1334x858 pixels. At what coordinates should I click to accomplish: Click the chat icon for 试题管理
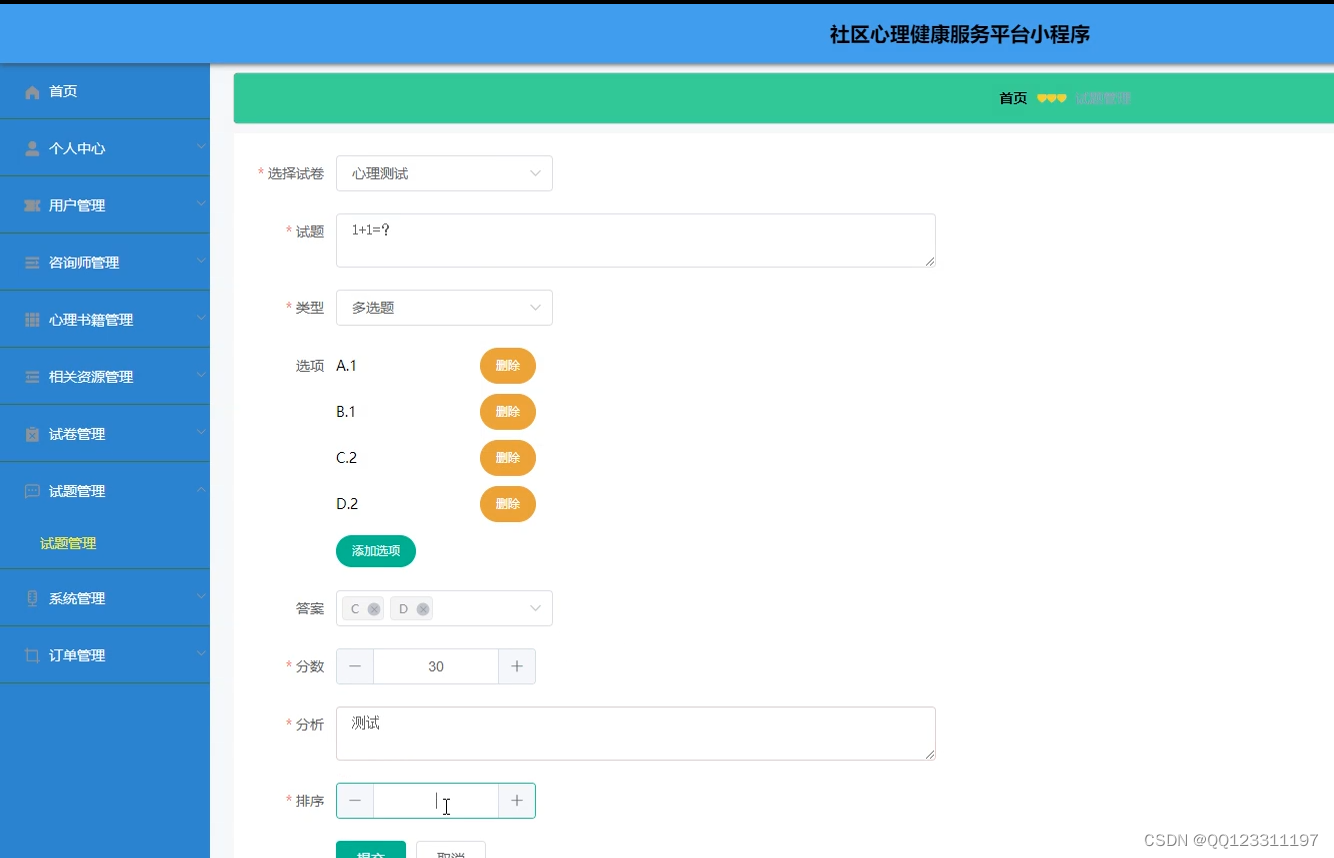[32, 491]
